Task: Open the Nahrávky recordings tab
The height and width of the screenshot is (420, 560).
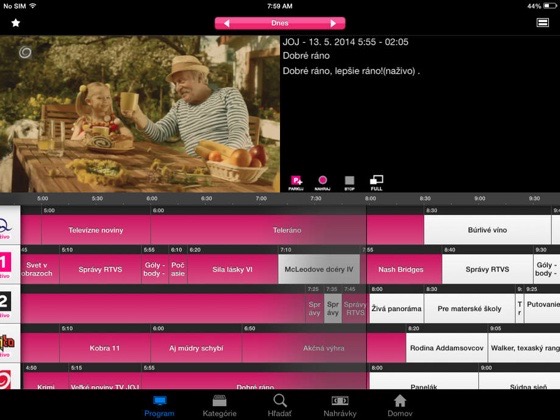Action: 340,406
